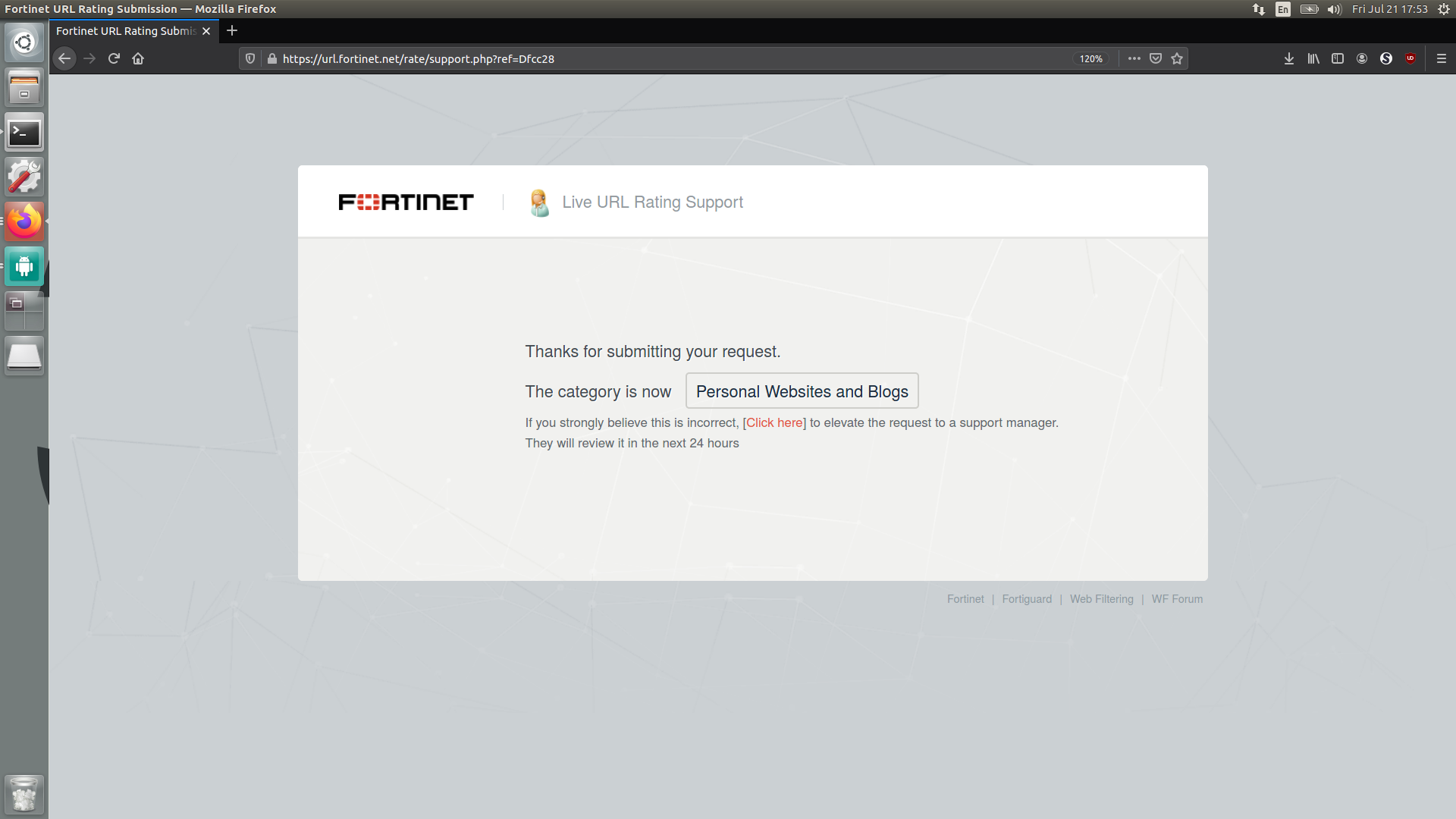Open a new browser tab

(x=232, y=30)
